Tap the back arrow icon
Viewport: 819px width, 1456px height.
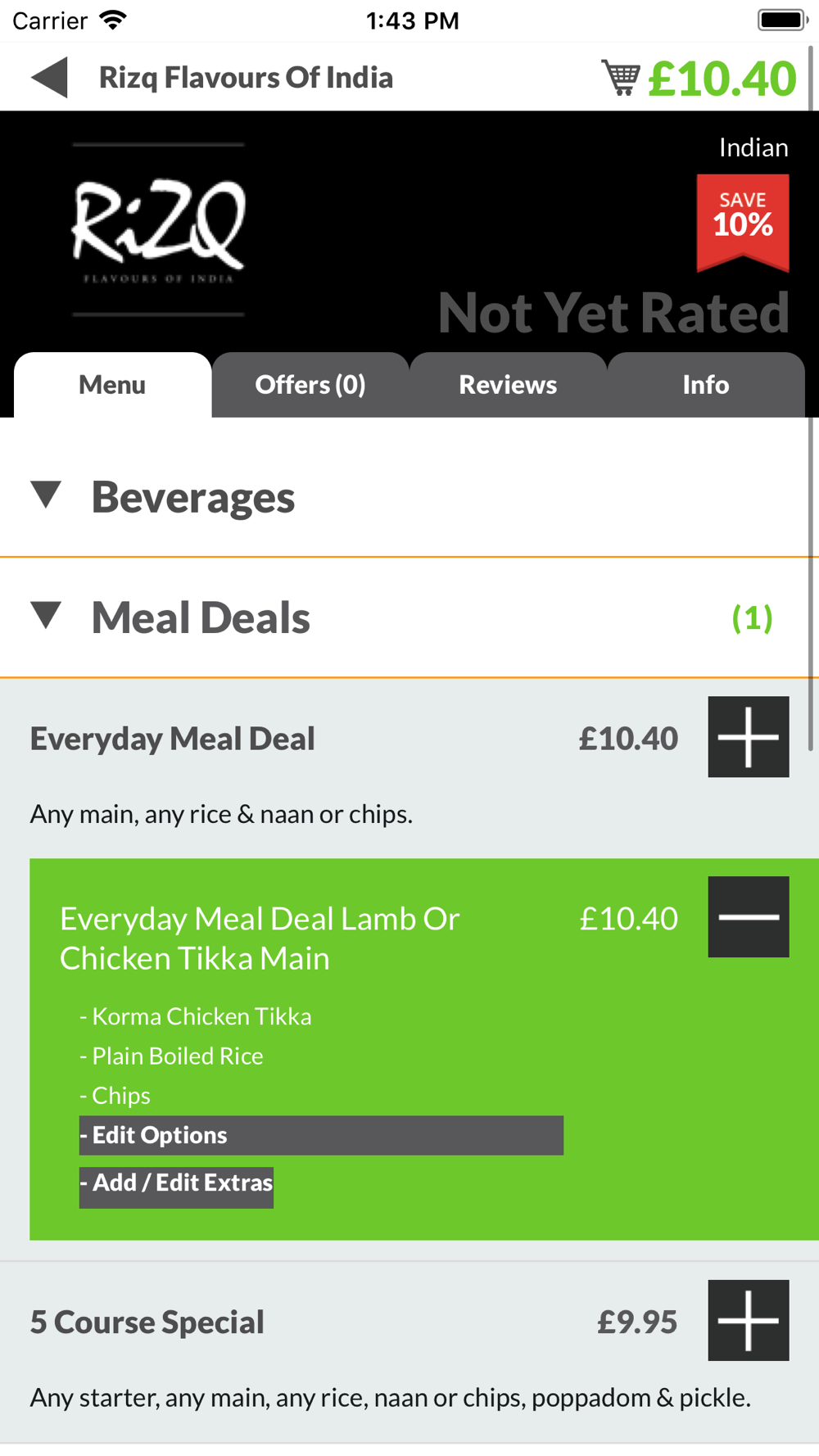[x=49, y=78]
